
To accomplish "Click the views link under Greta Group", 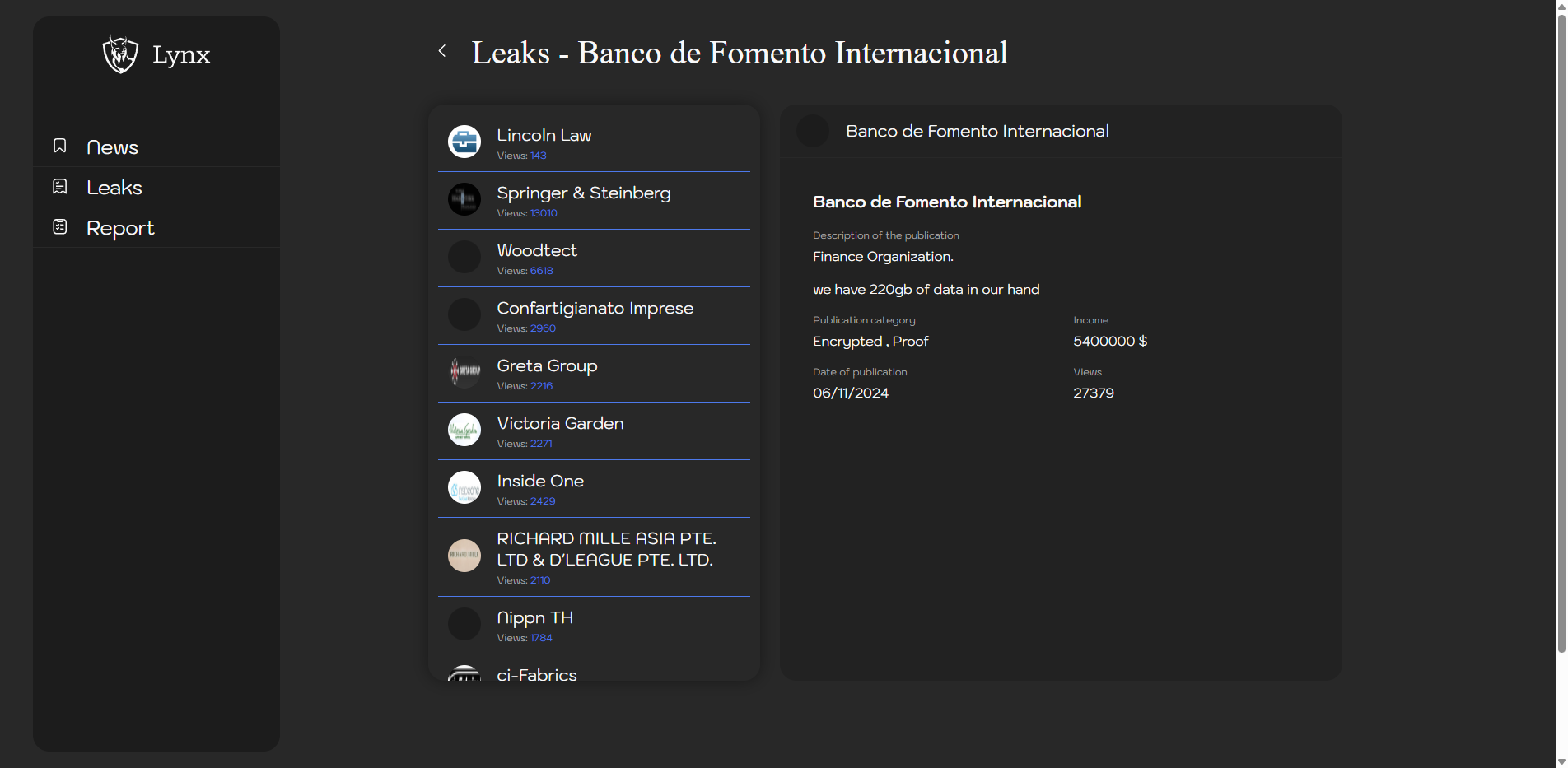I will (x=543, y=385).
